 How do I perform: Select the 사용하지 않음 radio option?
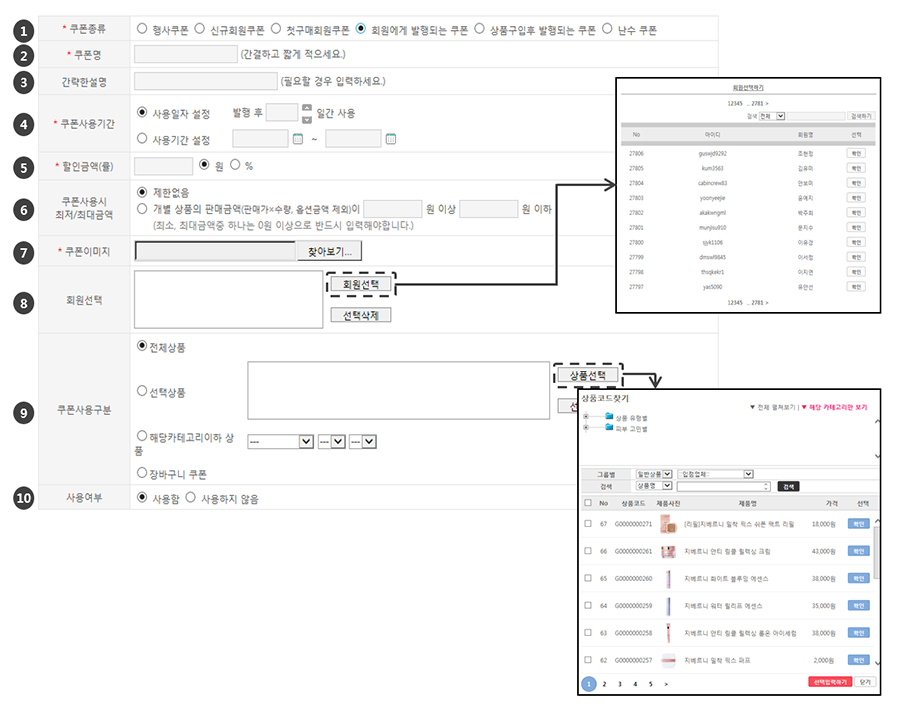point(191,497)
